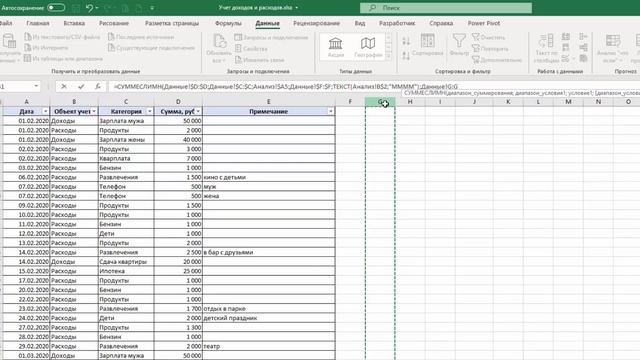Expand the data types gallery arrow

tap(389, 56)
